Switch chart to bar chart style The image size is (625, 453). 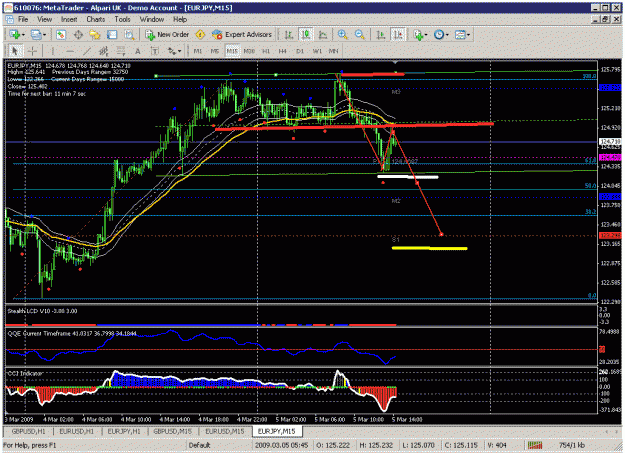pyautogui.click(x=289, y=35)
